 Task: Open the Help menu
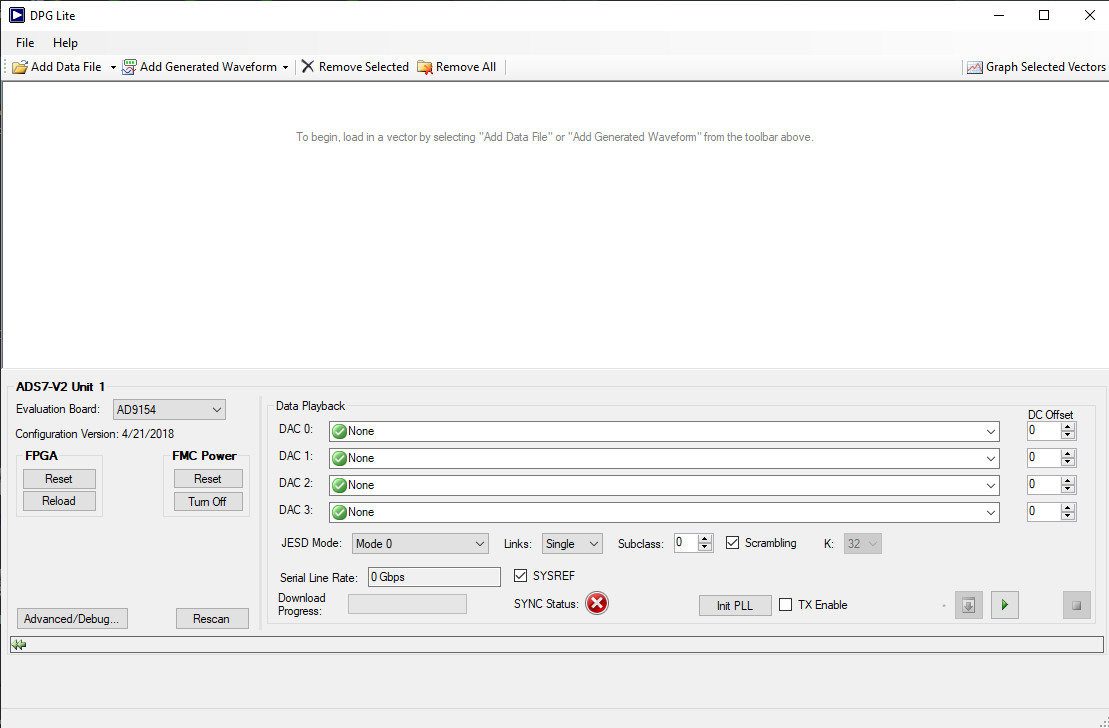coord(65,43)
